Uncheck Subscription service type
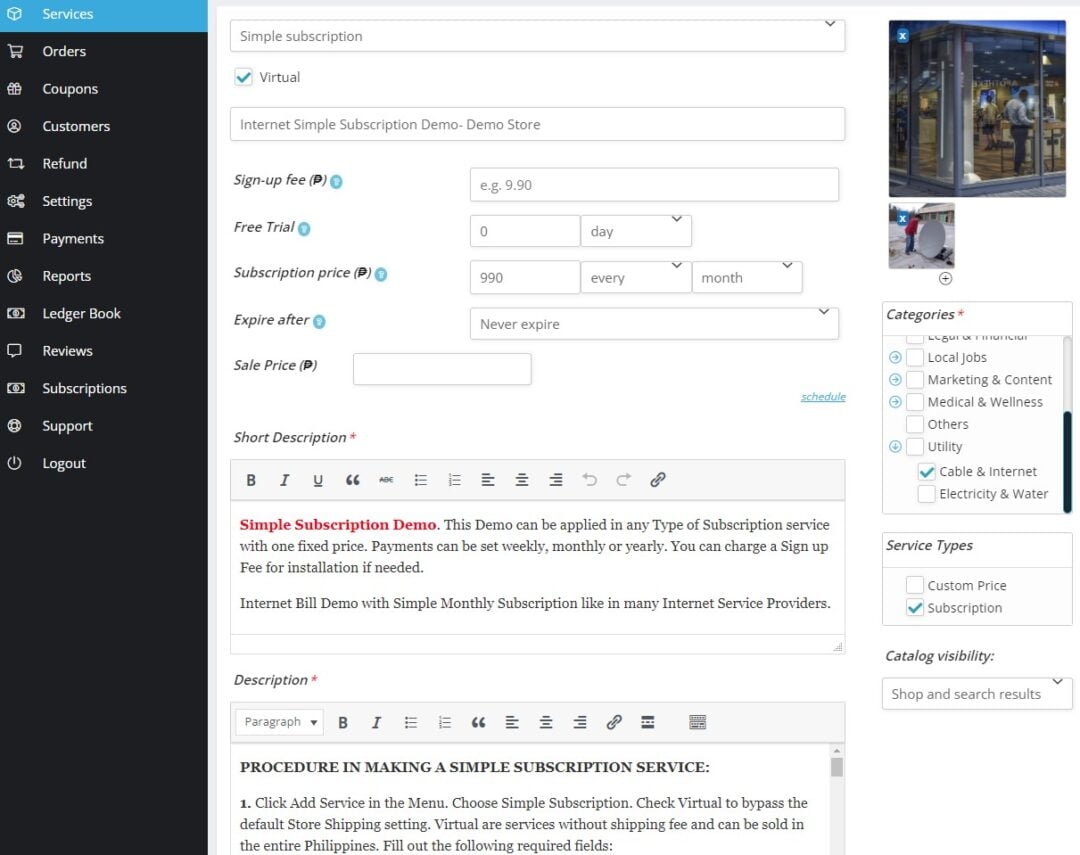 tap(915, 608)
